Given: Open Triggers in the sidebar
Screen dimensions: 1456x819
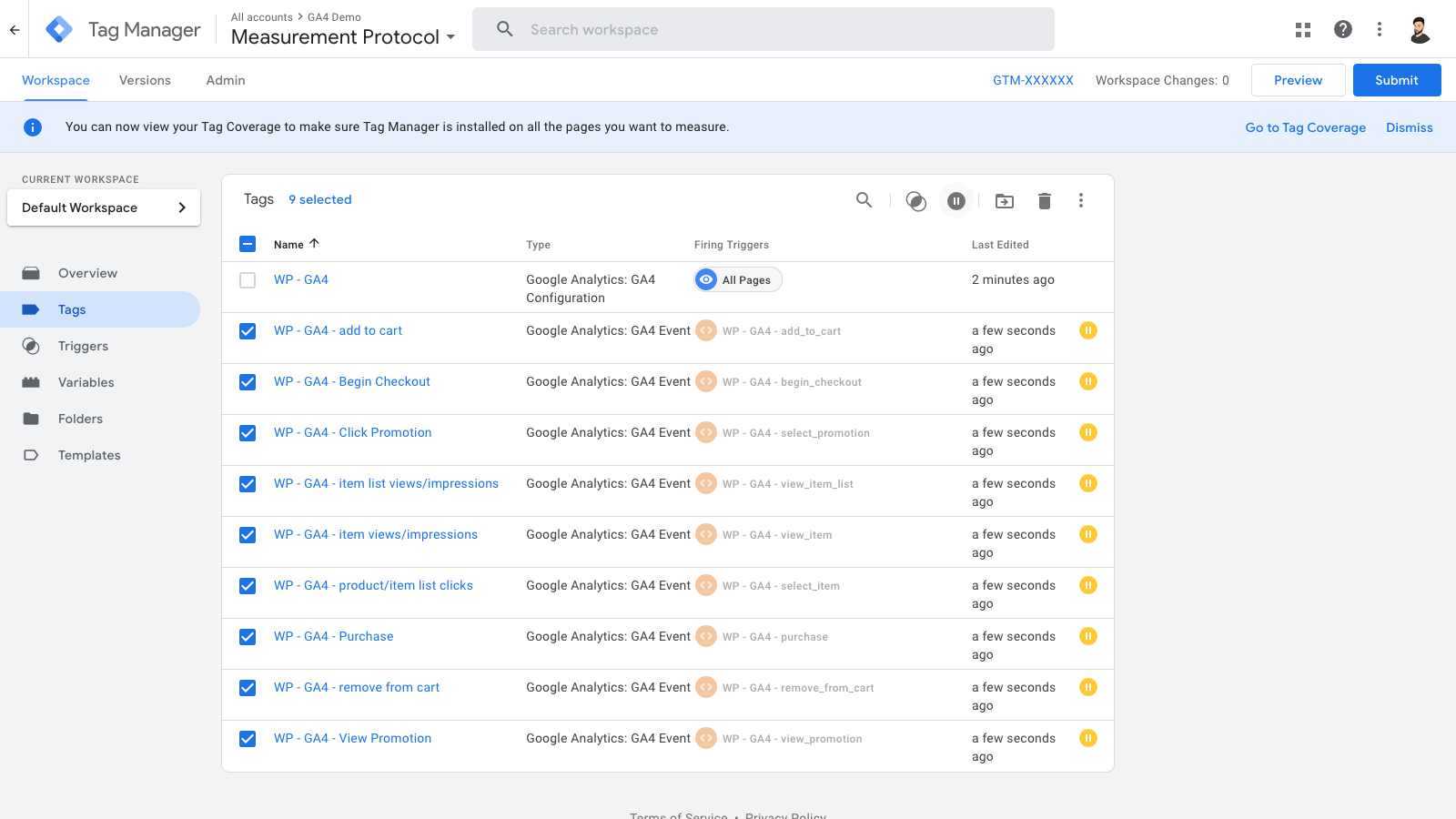Looking at the screenshot, I should point(100,346).
